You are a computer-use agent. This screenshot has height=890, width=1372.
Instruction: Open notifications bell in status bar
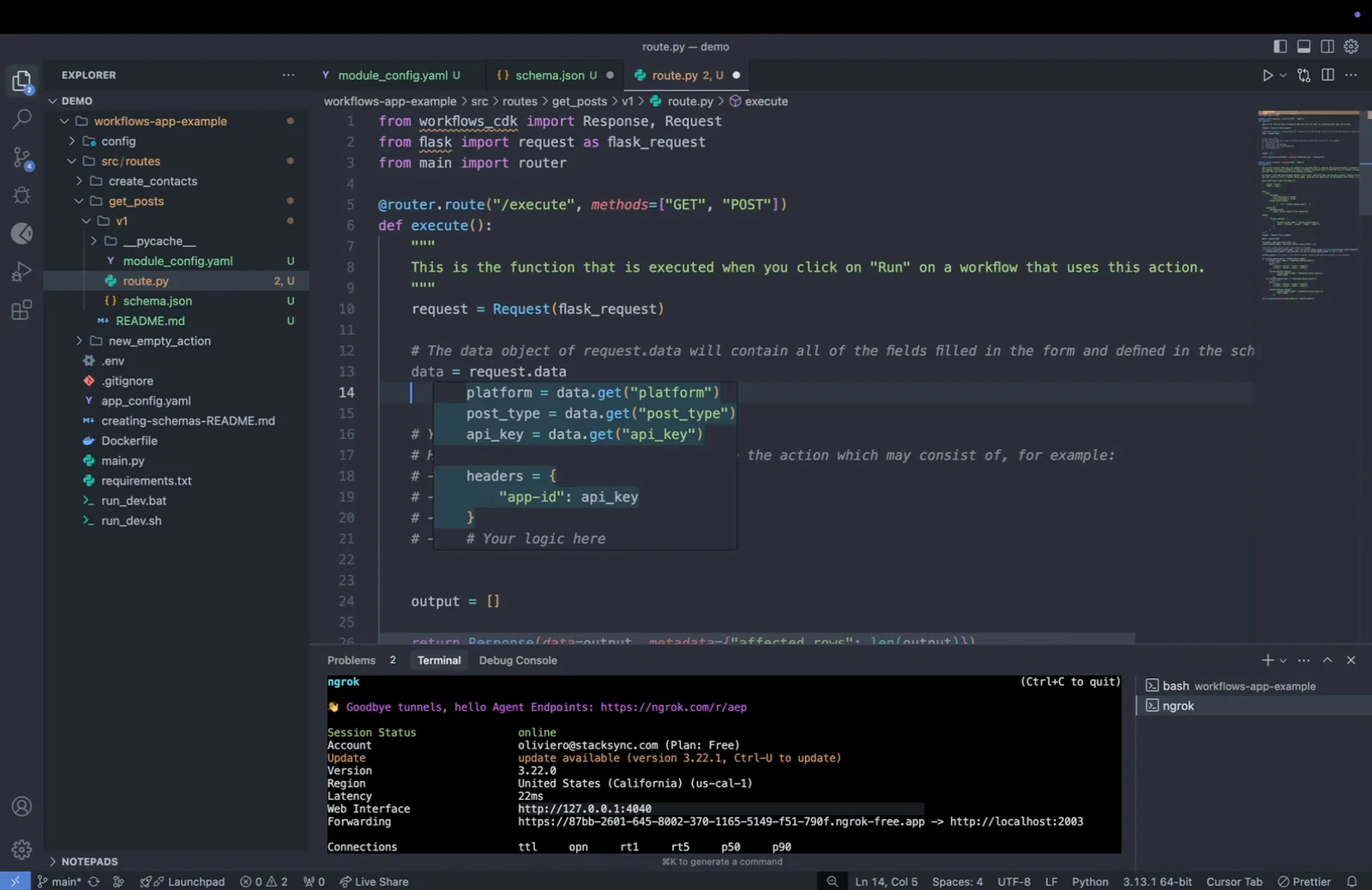pos(1351,881)
